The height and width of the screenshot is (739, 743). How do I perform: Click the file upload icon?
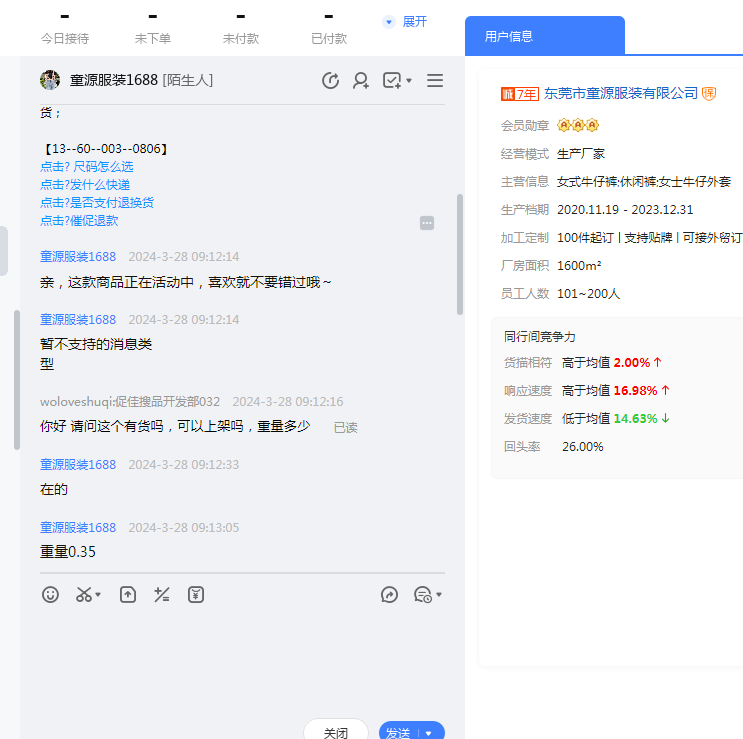coord(128,594)
